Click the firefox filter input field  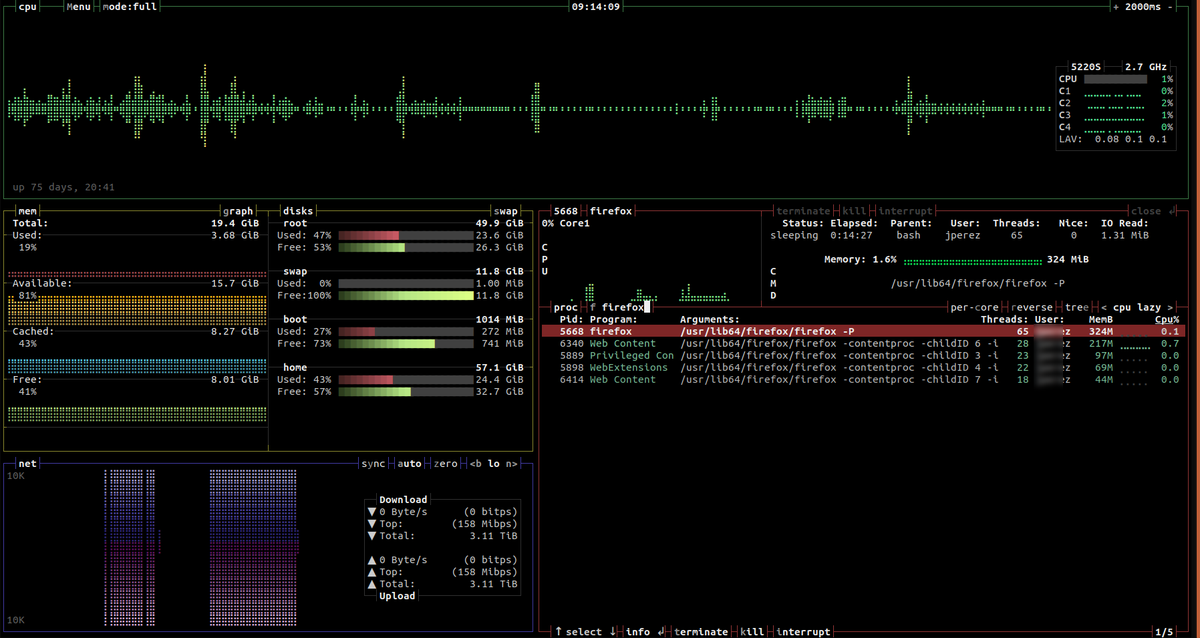[619, 307]
